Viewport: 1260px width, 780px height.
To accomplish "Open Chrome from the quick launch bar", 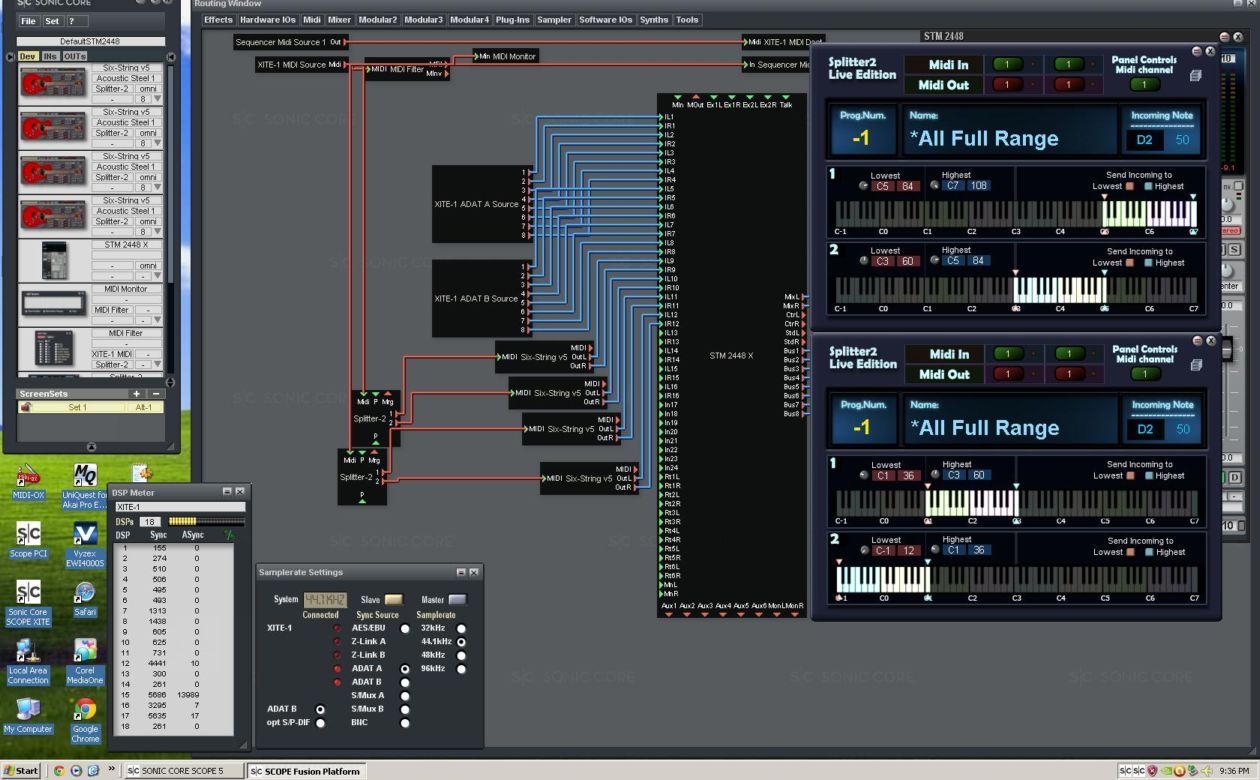I will point(59,771).
